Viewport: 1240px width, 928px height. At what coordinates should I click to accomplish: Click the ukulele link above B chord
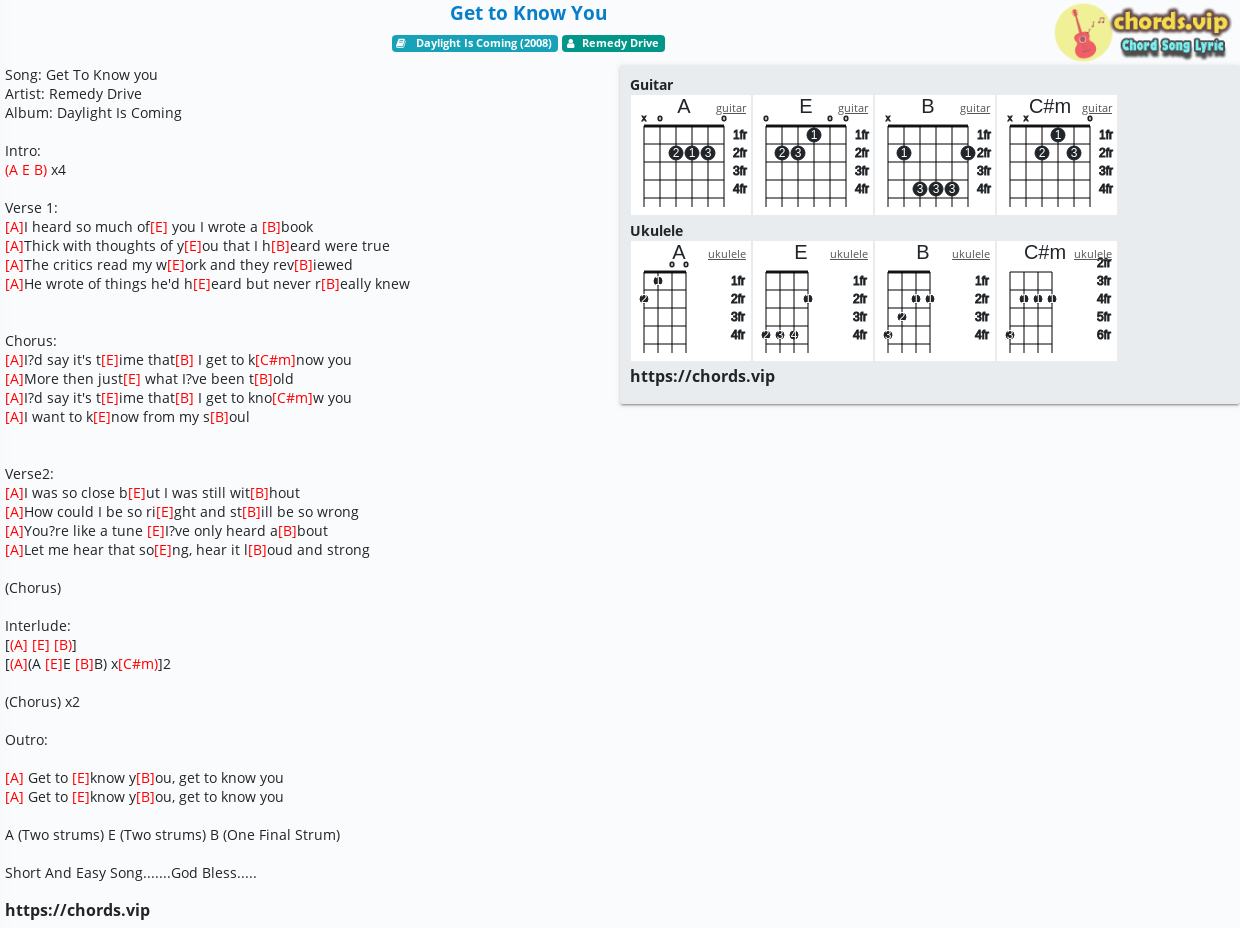pos(971,254)
